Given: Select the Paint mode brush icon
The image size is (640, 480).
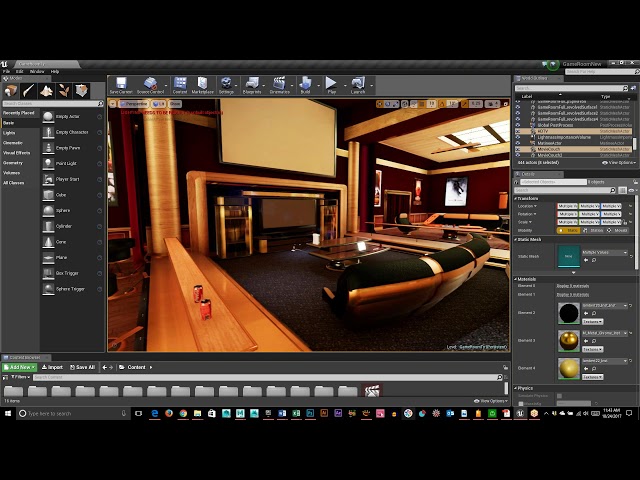Looking at the screenshot, I should point(29,91).
